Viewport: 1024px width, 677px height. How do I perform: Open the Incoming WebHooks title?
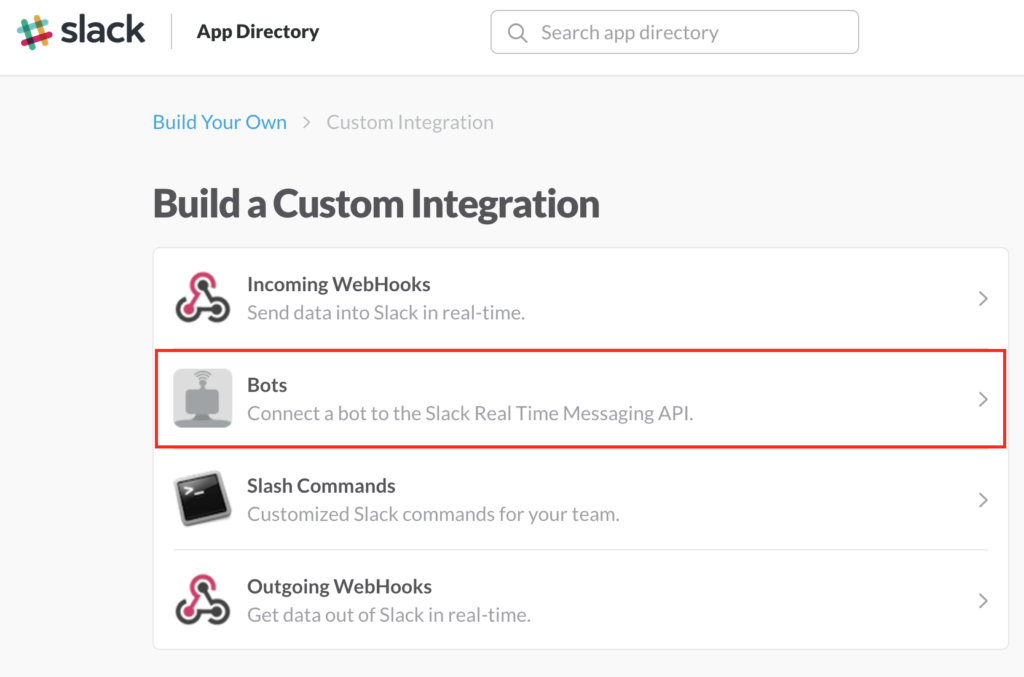point(338,285)
